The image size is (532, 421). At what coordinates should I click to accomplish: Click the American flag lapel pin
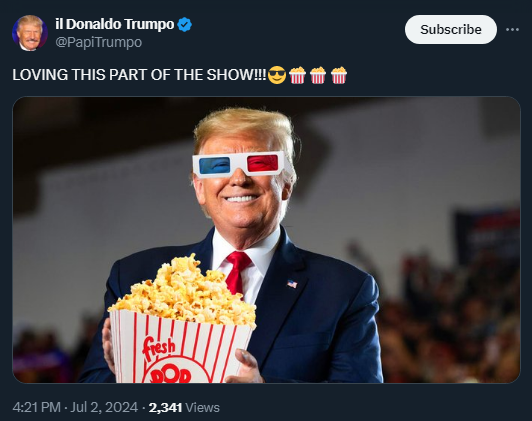(x=292, y=284)
